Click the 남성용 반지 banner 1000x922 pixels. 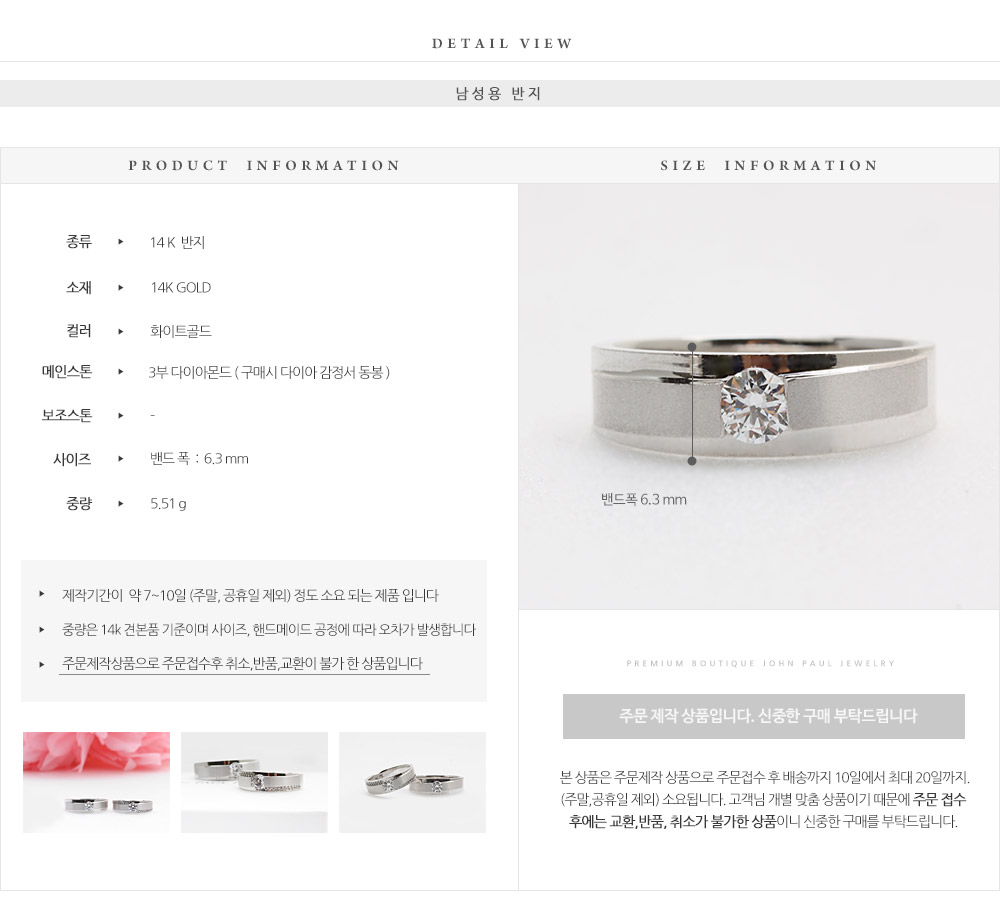click(x=499, y=94)
